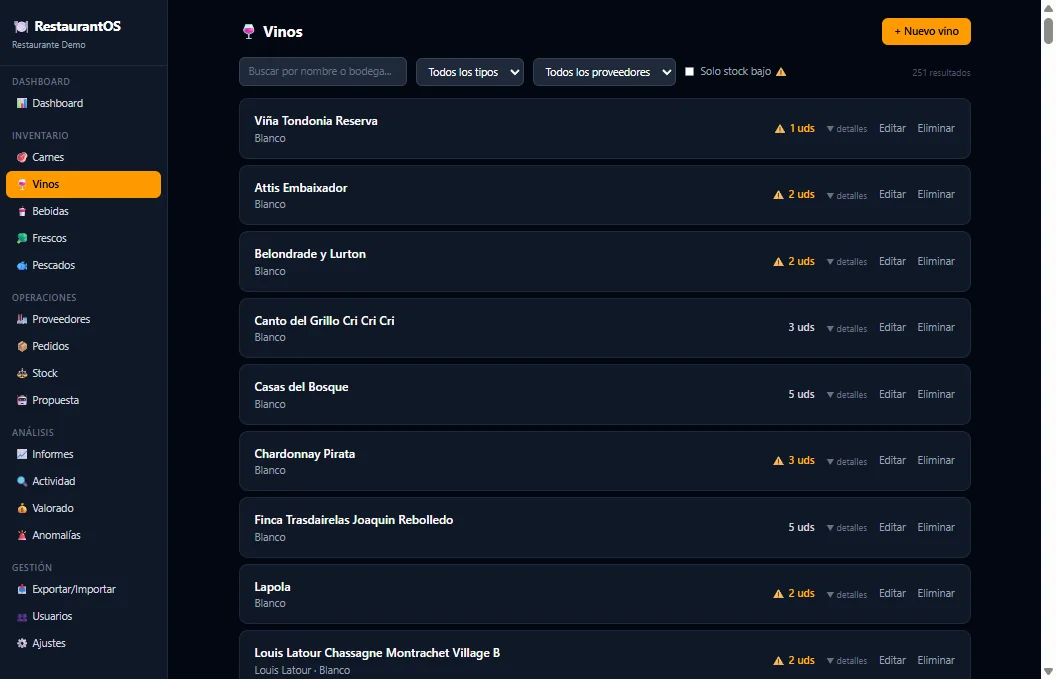Click the scrollbar down arrow
Image resolution: width=1056 pixels, height=679 pixels.
click(1048, 671)
